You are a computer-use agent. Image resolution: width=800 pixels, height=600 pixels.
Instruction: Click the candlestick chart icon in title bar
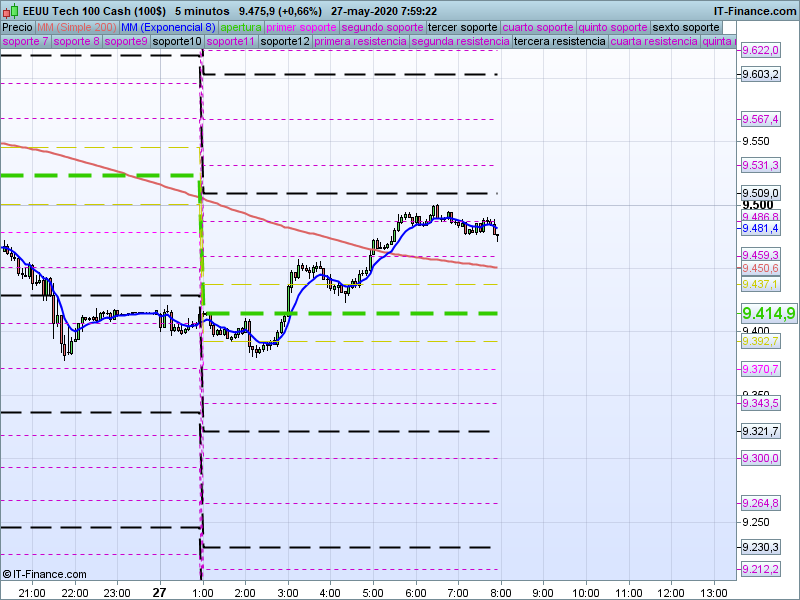[x=11, y=11]
